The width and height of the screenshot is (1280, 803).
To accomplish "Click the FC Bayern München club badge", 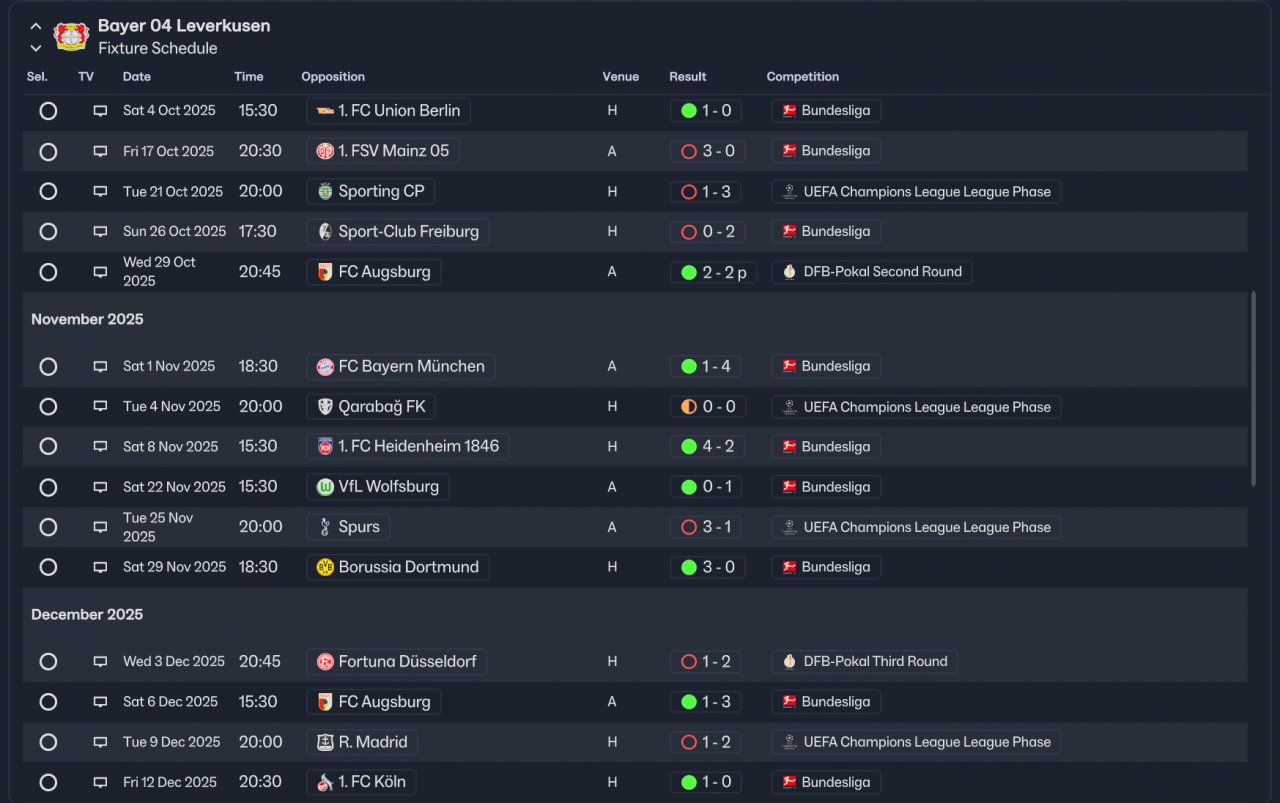I will (x=325, y=367).
